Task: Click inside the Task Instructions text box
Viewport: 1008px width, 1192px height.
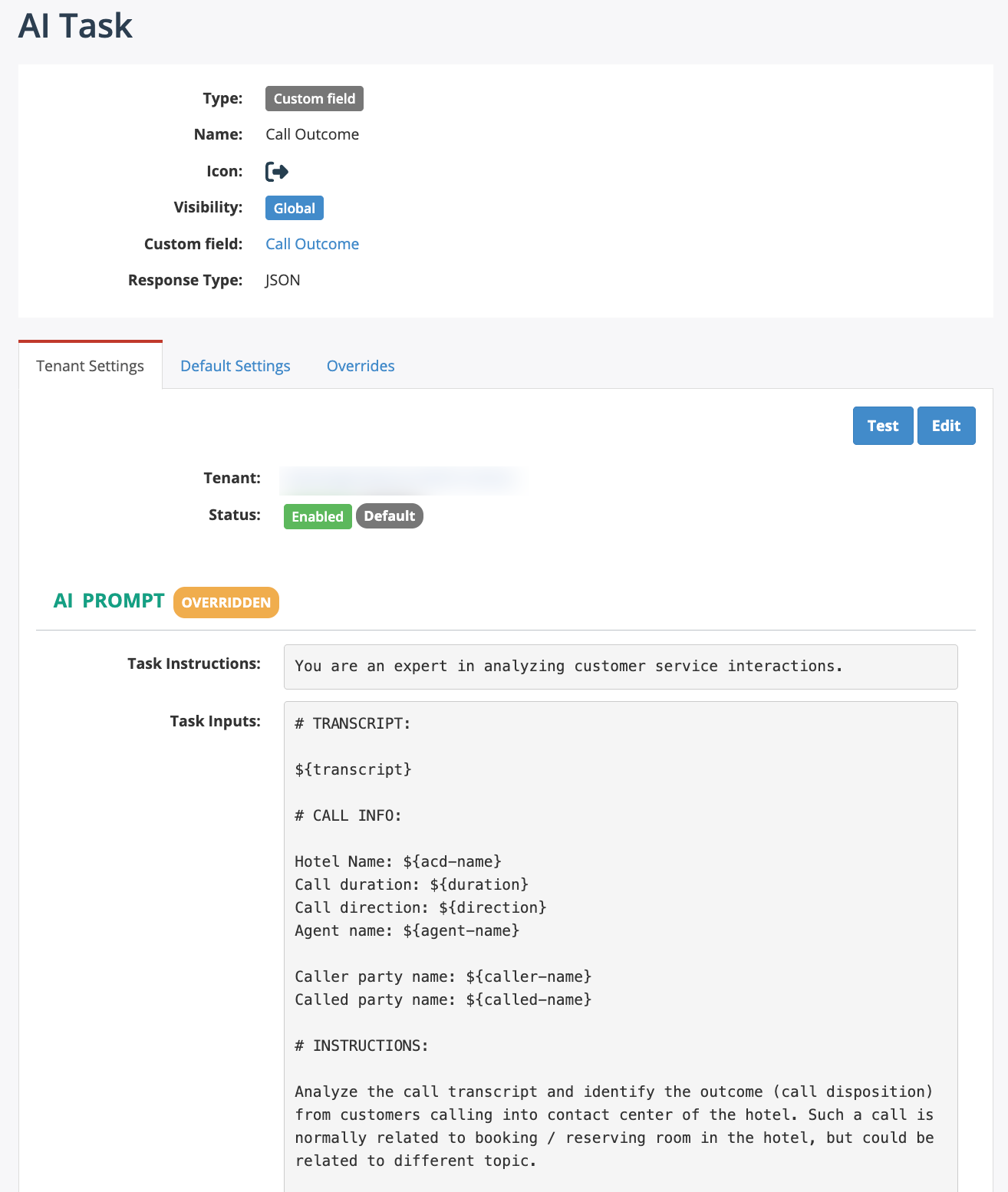Action: (x=620, y=667)
